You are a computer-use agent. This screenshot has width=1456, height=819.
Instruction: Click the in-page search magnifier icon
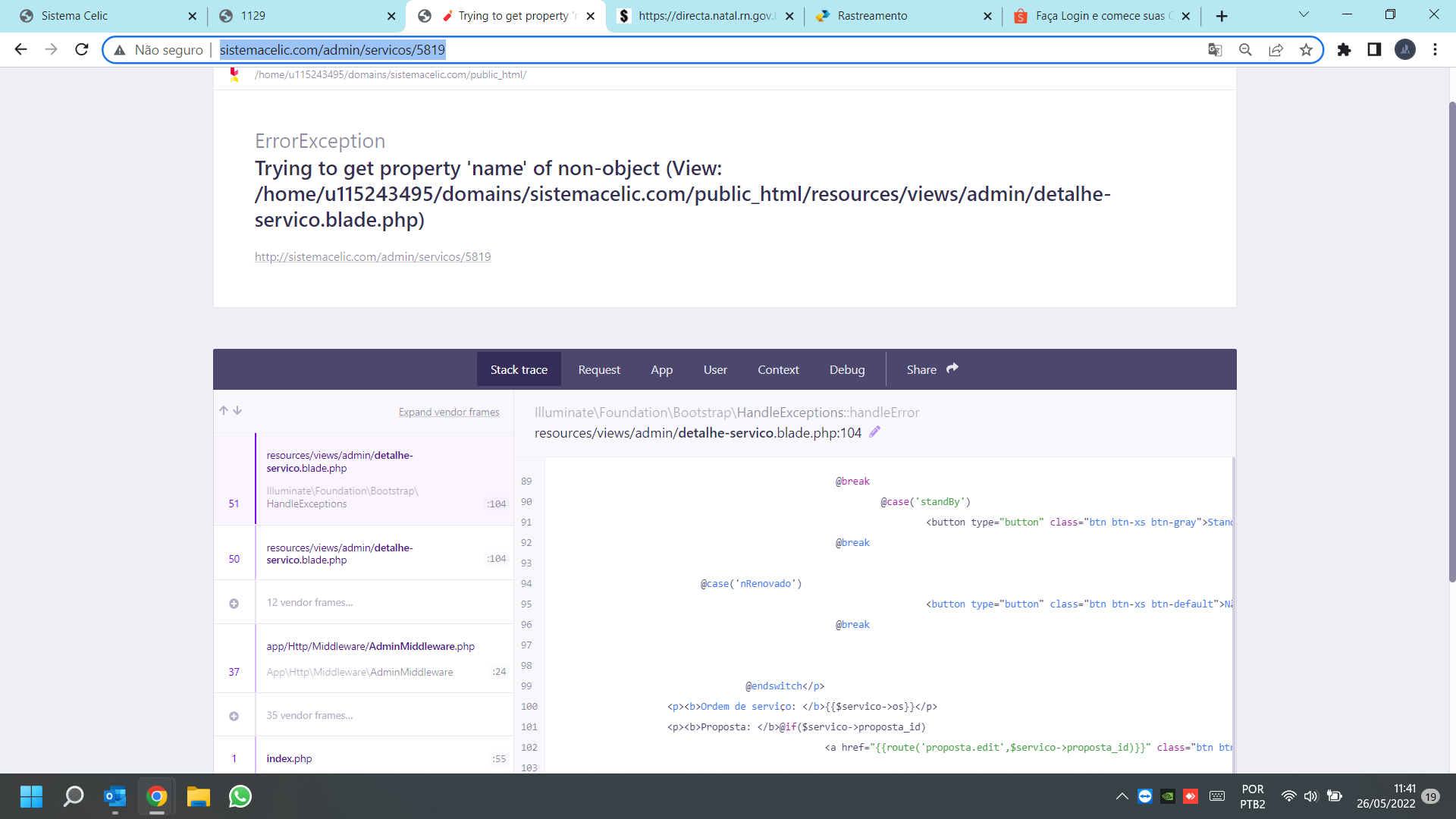click(1245, 49)
